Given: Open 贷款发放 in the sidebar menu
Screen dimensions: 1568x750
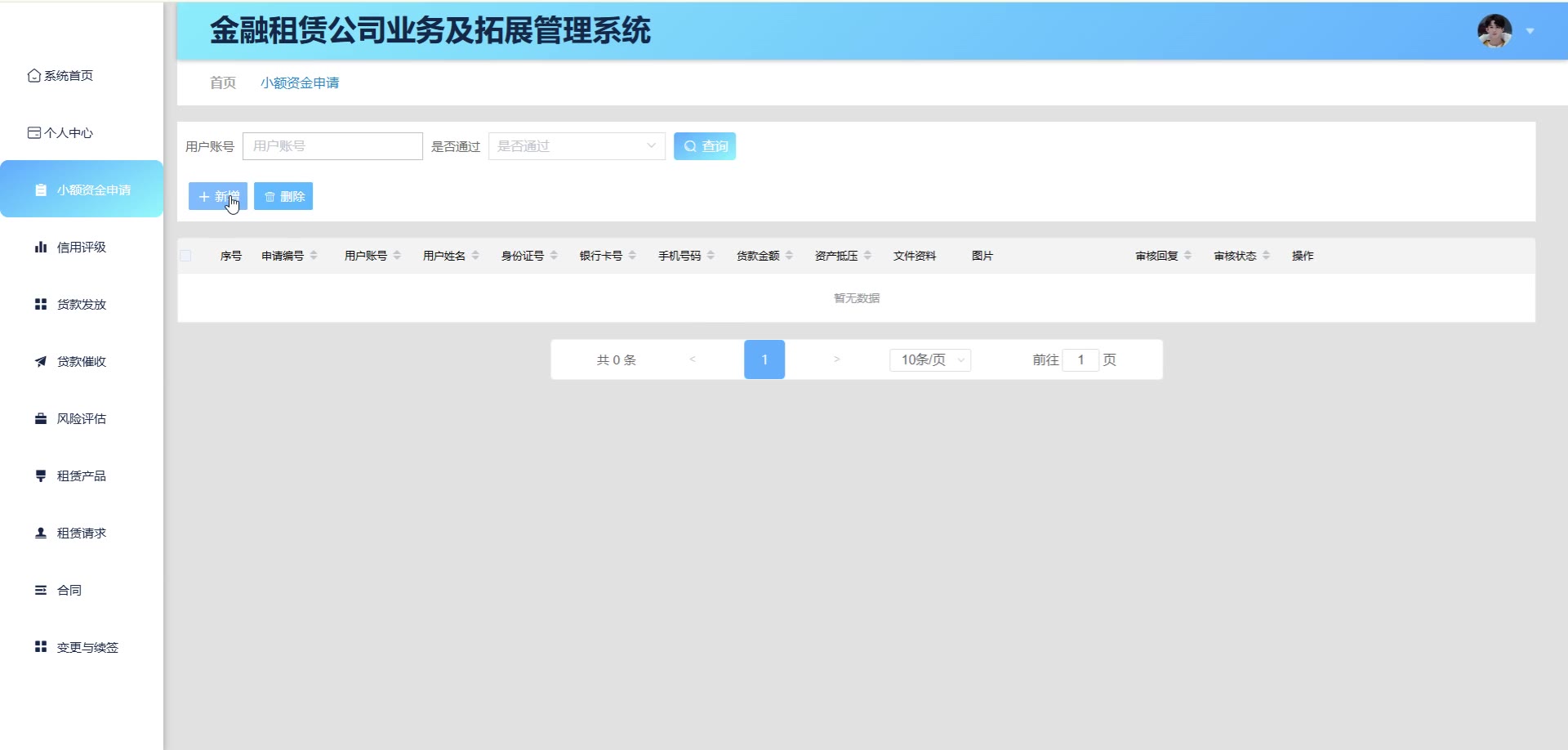Looking at the screenshot, I should (x=81, y=304).
